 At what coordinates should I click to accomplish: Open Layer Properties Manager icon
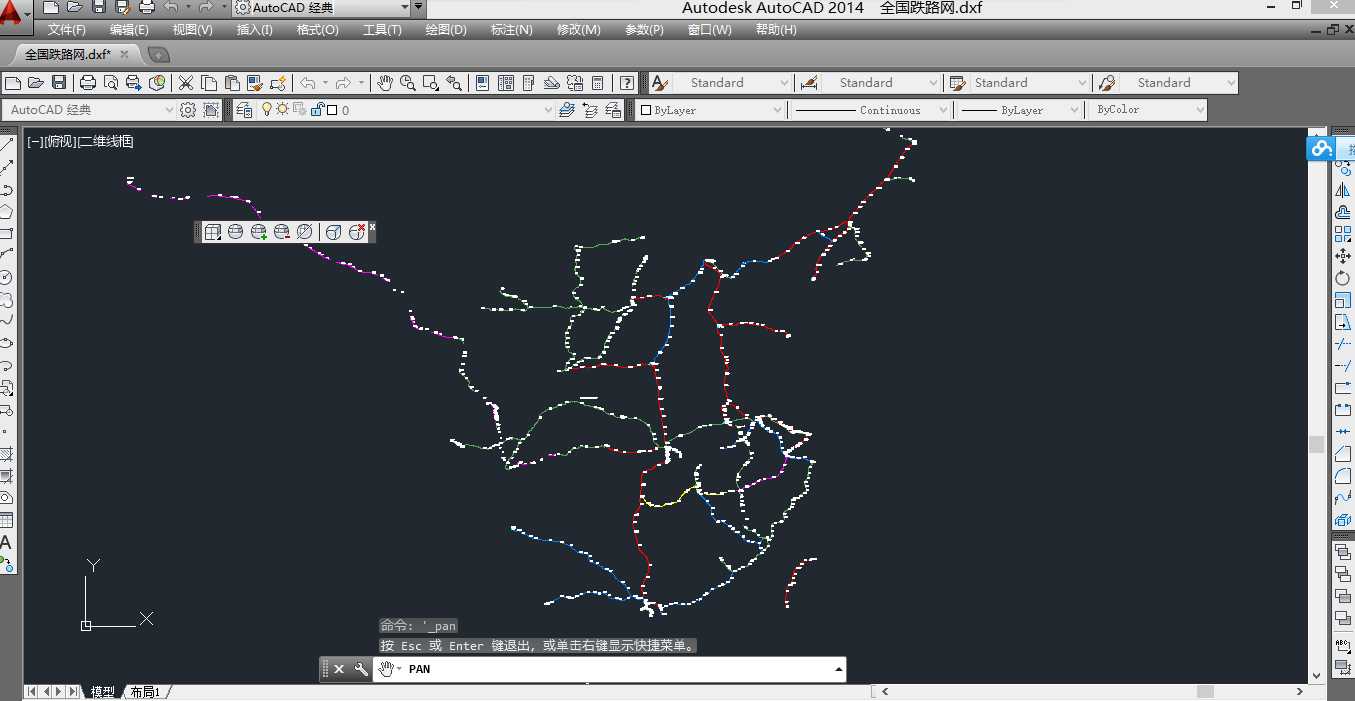243,110
